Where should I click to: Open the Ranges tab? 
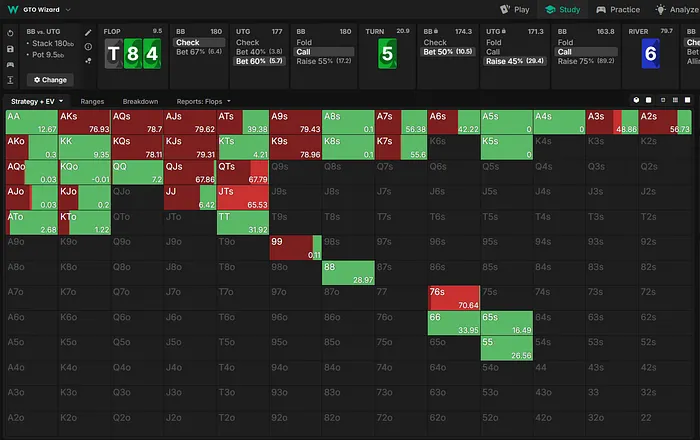click(93, 101)
